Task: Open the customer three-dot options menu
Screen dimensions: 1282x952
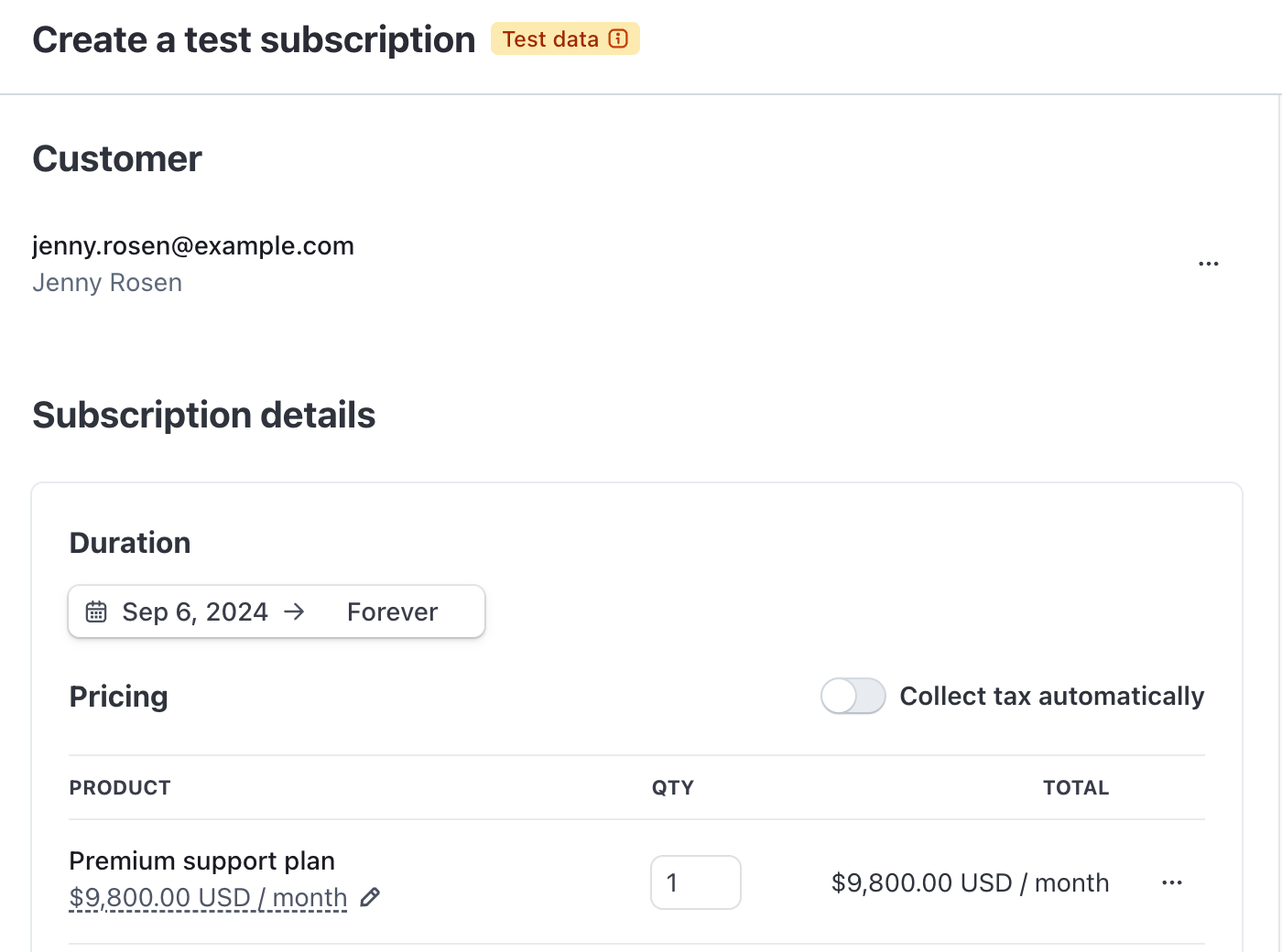Action: click(1208, 264)
